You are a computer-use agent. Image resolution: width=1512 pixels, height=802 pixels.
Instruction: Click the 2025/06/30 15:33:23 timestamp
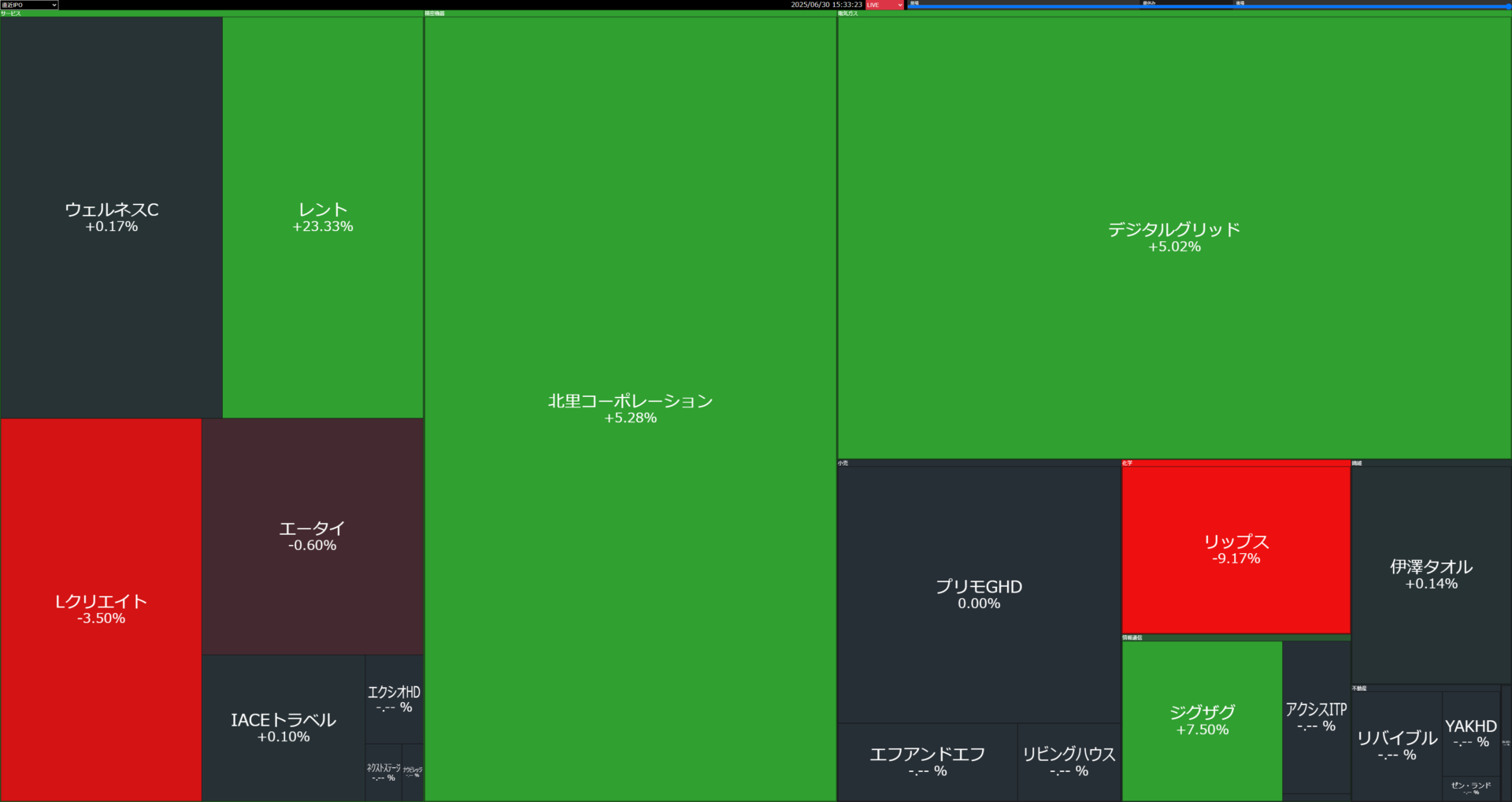[x=826, y=5]
